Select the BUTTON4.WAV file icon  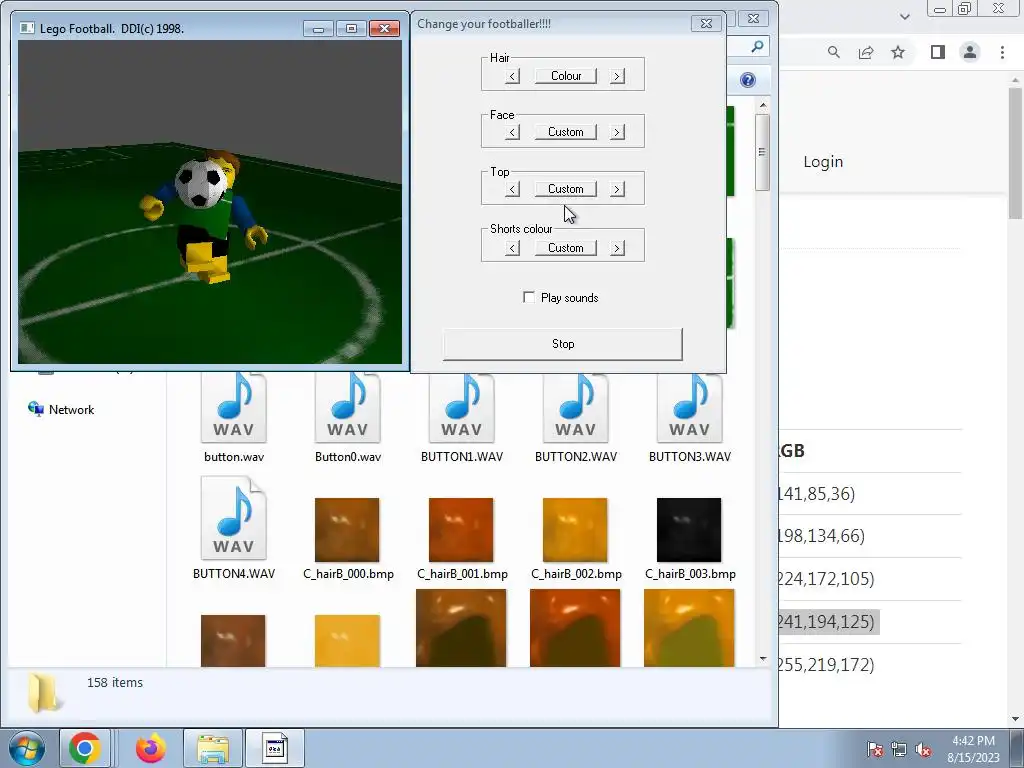pyautogui.click(x=234, y=519)
